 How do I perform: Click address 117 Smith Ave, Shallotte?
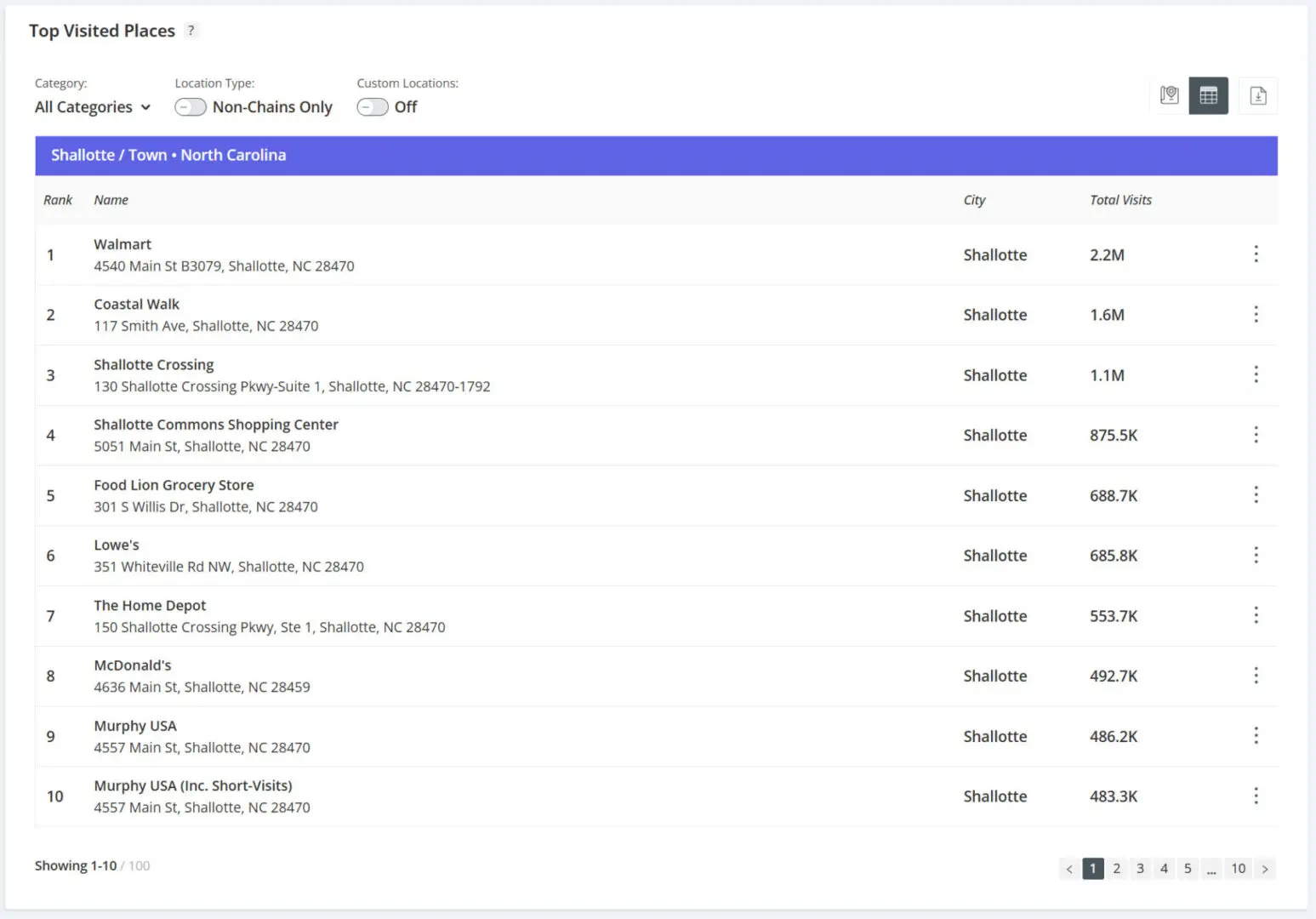(x=206, y=326)
